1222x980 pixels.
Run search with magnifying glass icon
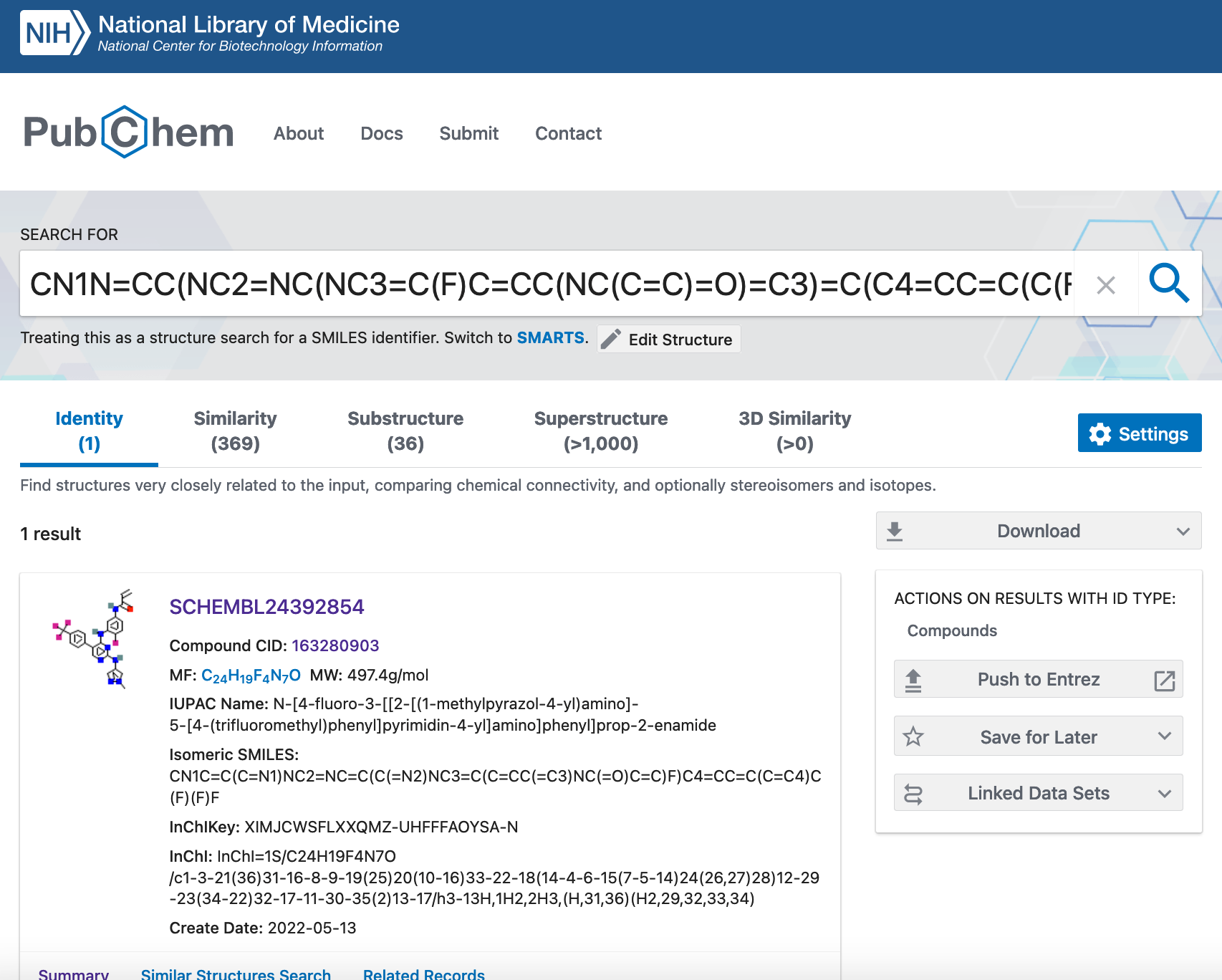click(1169, 283)
